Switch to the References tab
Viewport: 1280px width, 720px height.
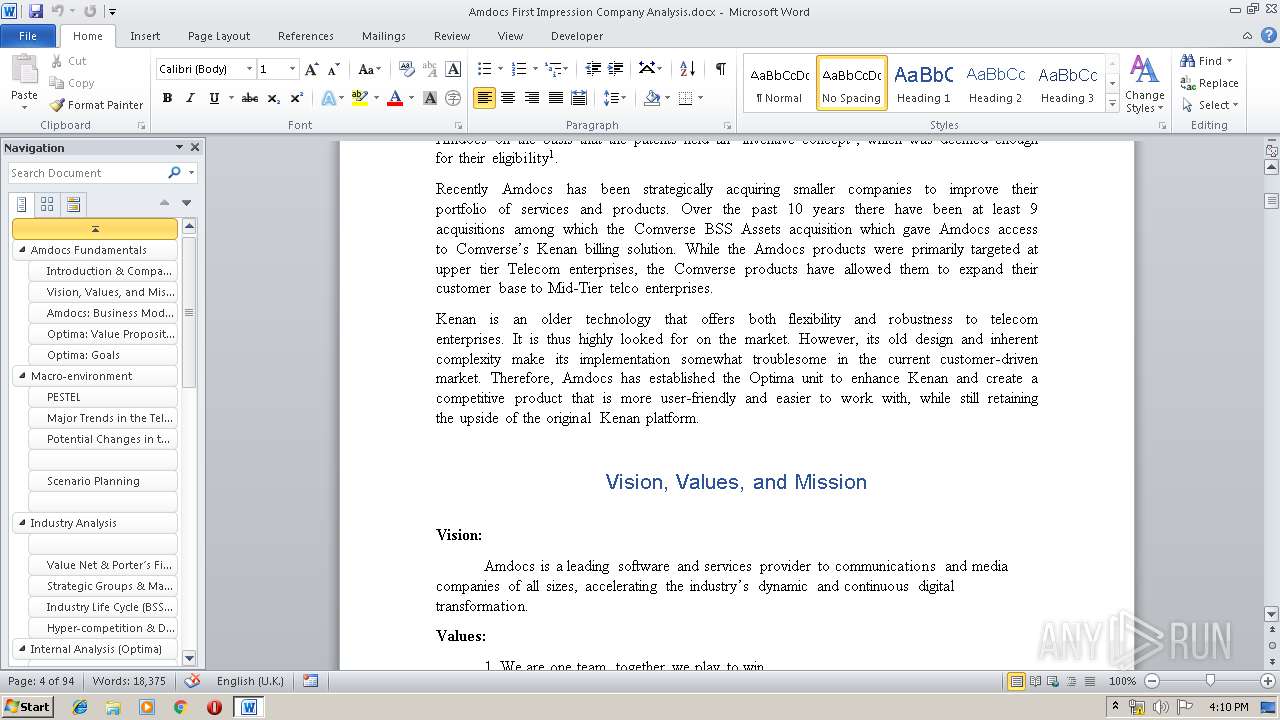click(306, 36)
